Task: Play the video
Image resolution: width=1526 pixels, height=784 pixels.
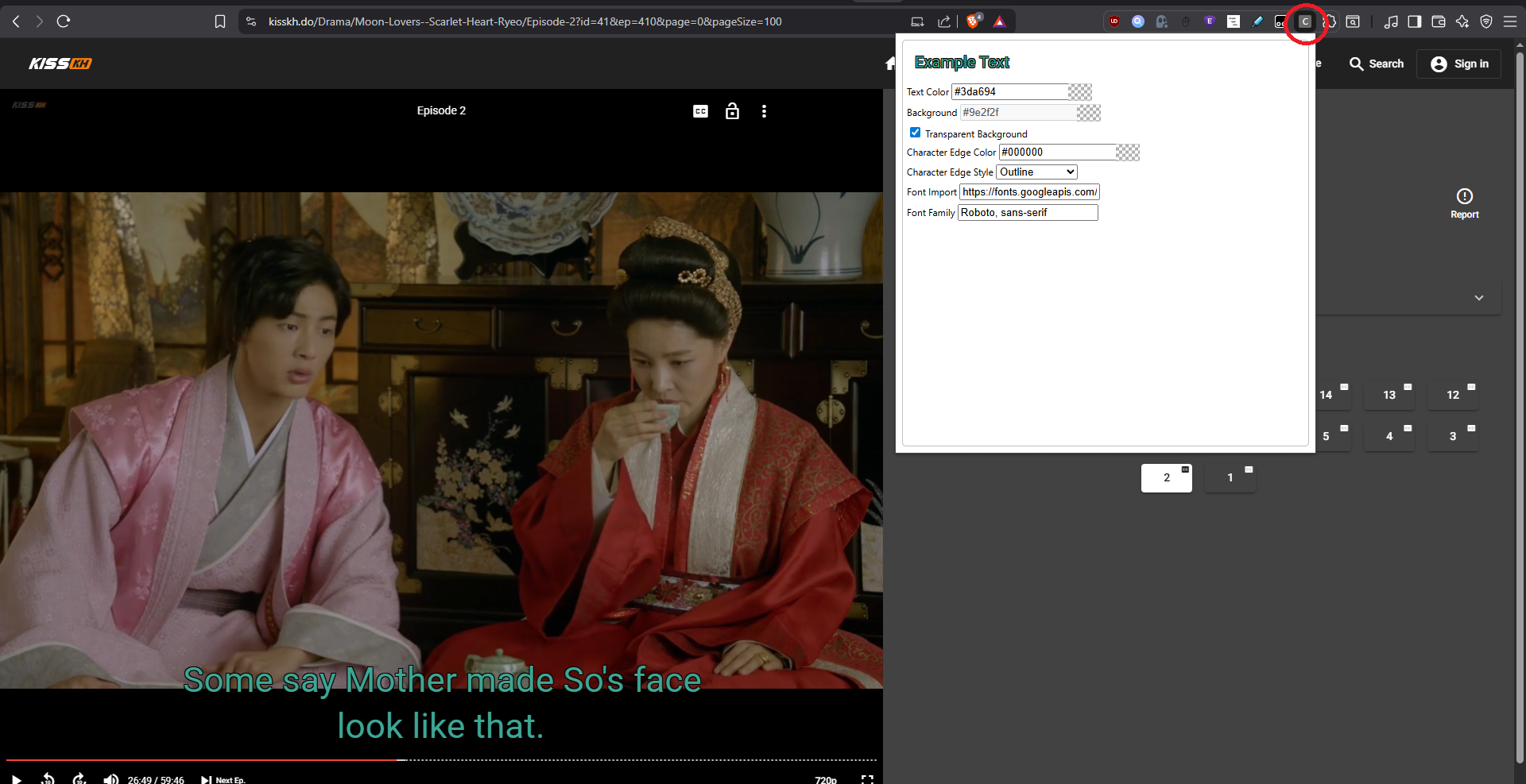Action: [16, 779]
